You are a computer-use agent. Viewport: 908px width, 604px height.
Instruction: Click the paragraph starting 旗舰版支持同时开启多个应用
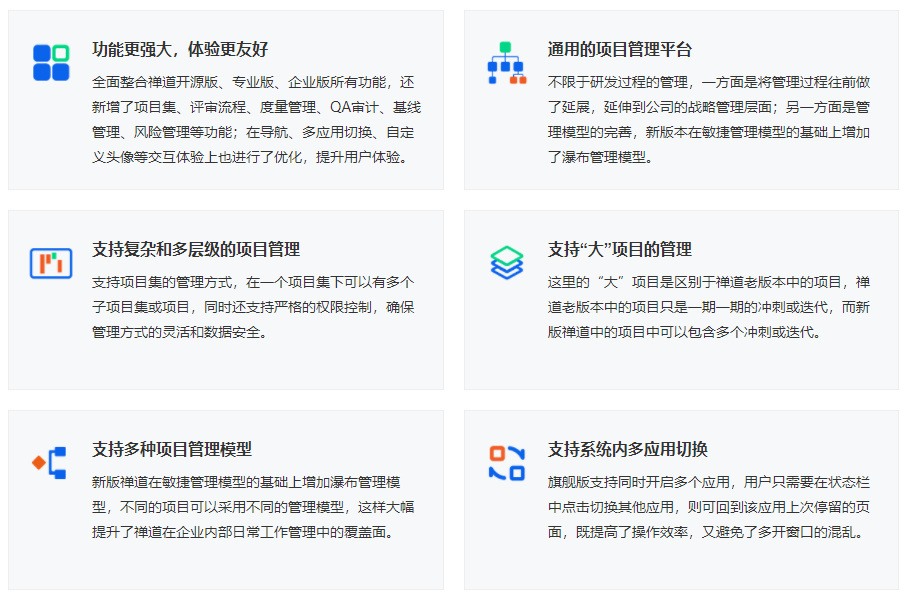[709, 507]
